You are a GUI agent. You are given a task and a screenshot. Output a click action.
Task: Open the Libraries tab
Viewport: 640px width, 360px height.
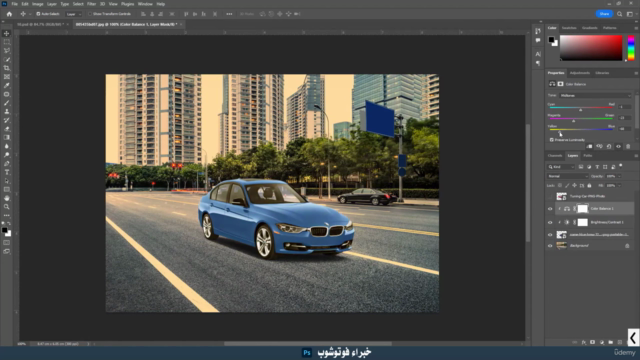point(602,73)
